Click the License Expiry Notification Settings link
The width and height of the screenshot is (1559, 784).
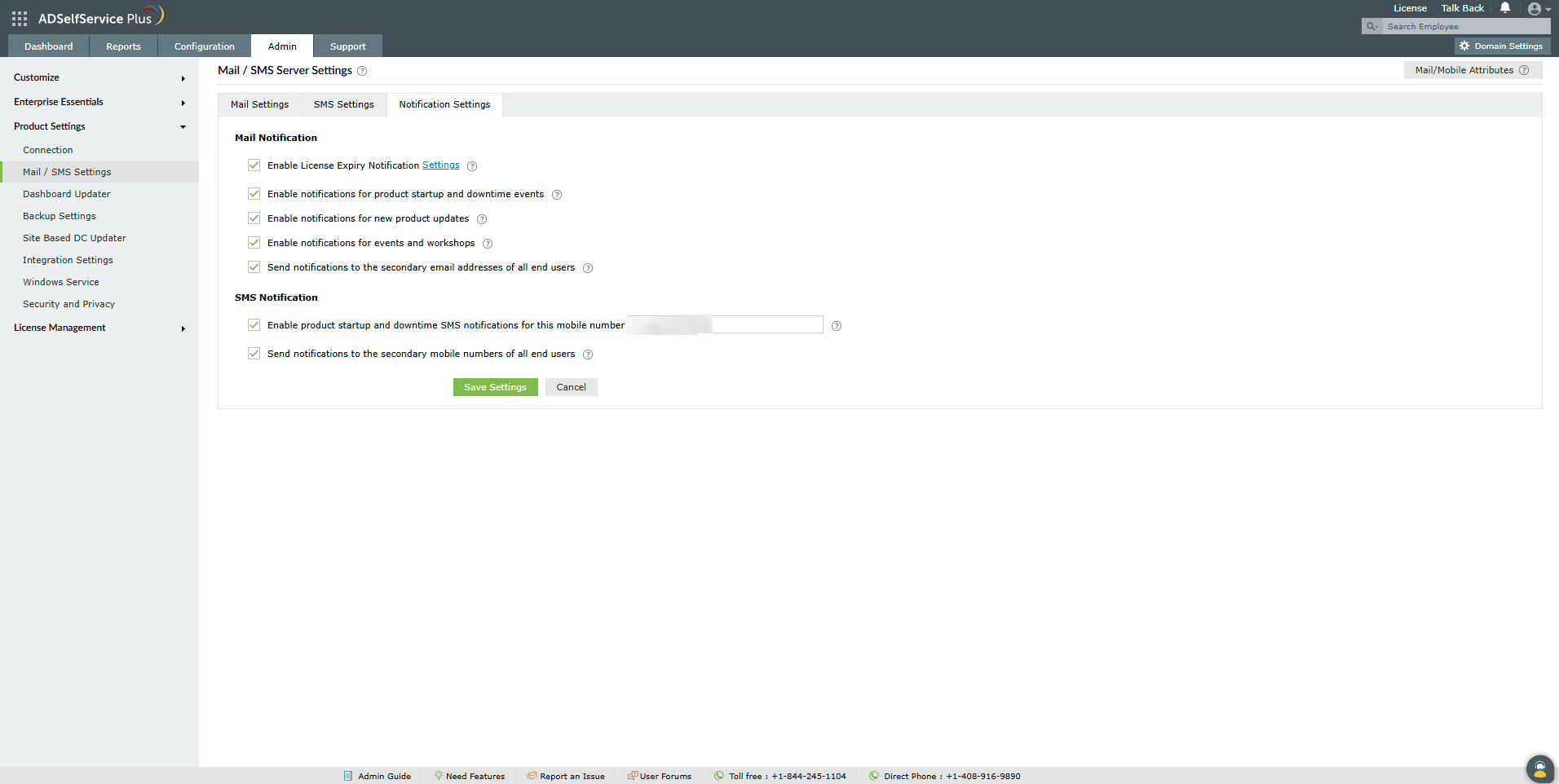(x=440, y=165)
